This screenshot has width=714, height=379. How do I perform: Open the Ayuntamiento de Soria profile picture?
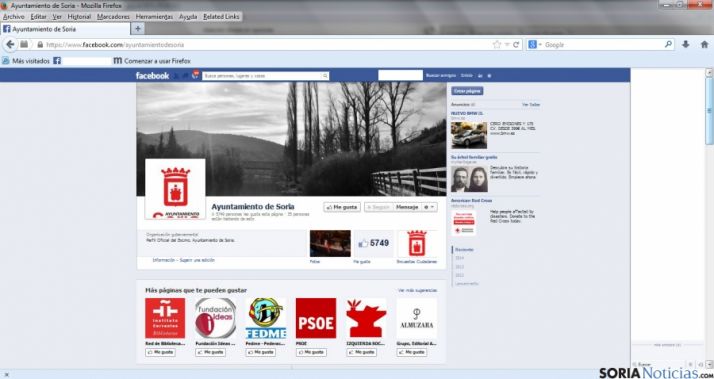click(175, 189)
